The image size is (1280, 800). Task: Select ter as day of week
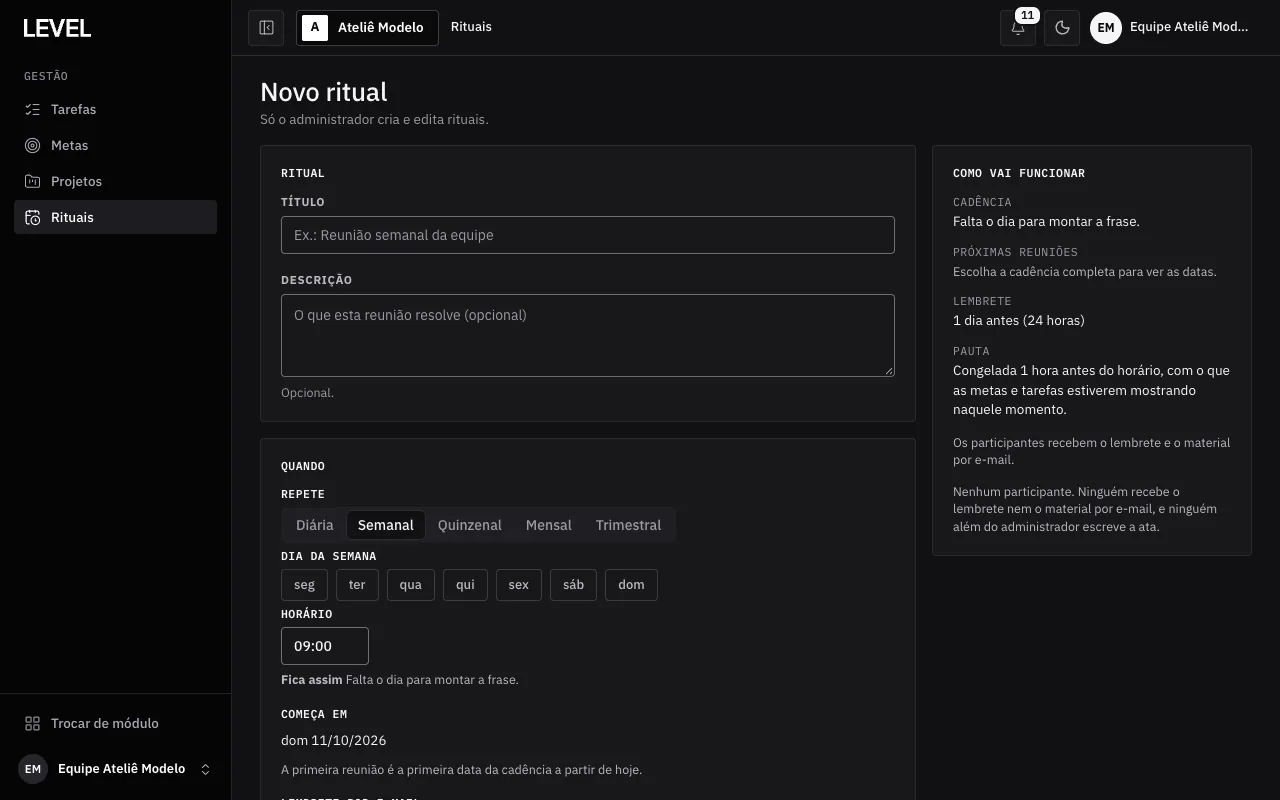point(357,585)
